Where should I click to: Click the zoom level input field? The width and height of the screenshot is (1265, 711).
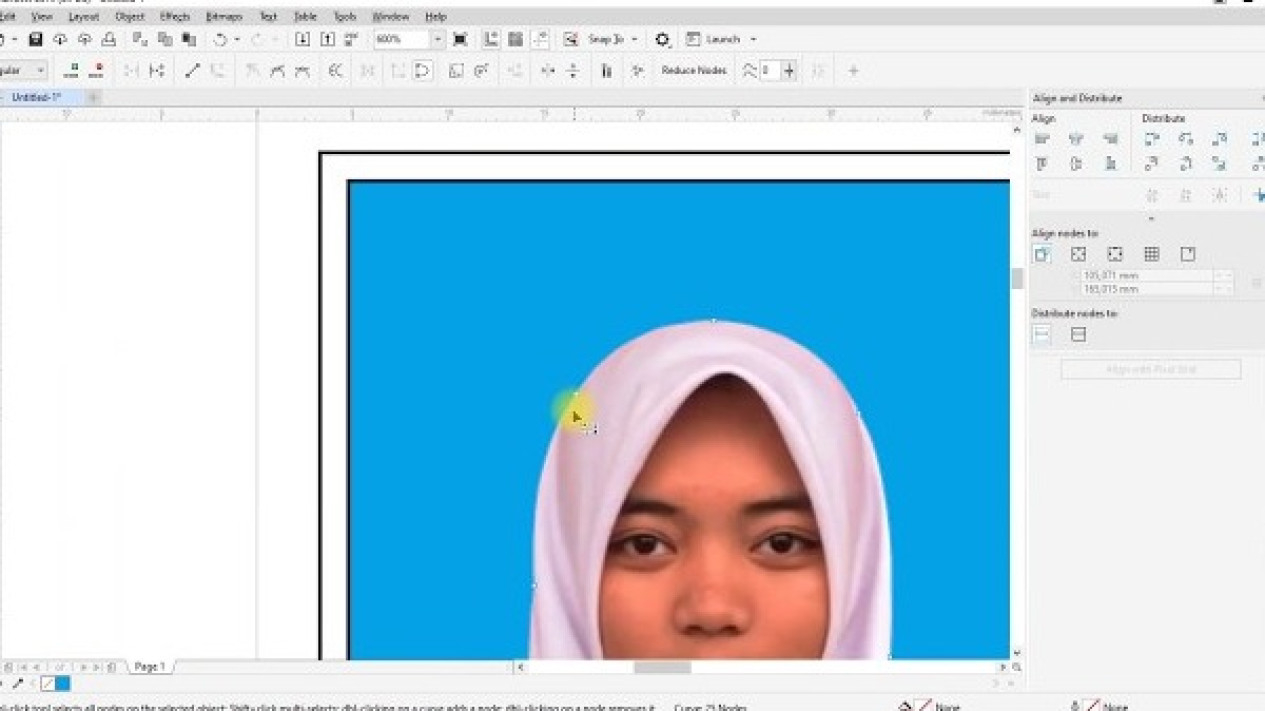[402, 39]
